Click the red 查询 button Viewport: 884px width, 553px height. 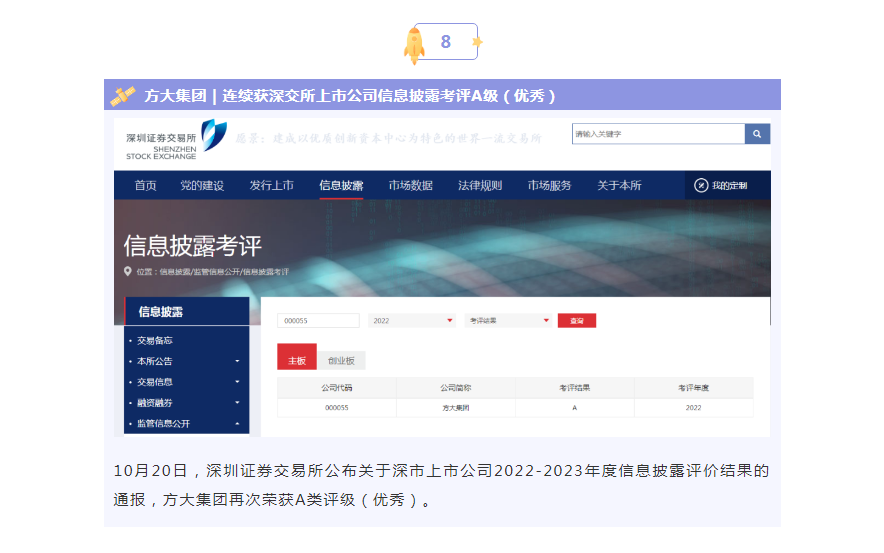(577, 321)
